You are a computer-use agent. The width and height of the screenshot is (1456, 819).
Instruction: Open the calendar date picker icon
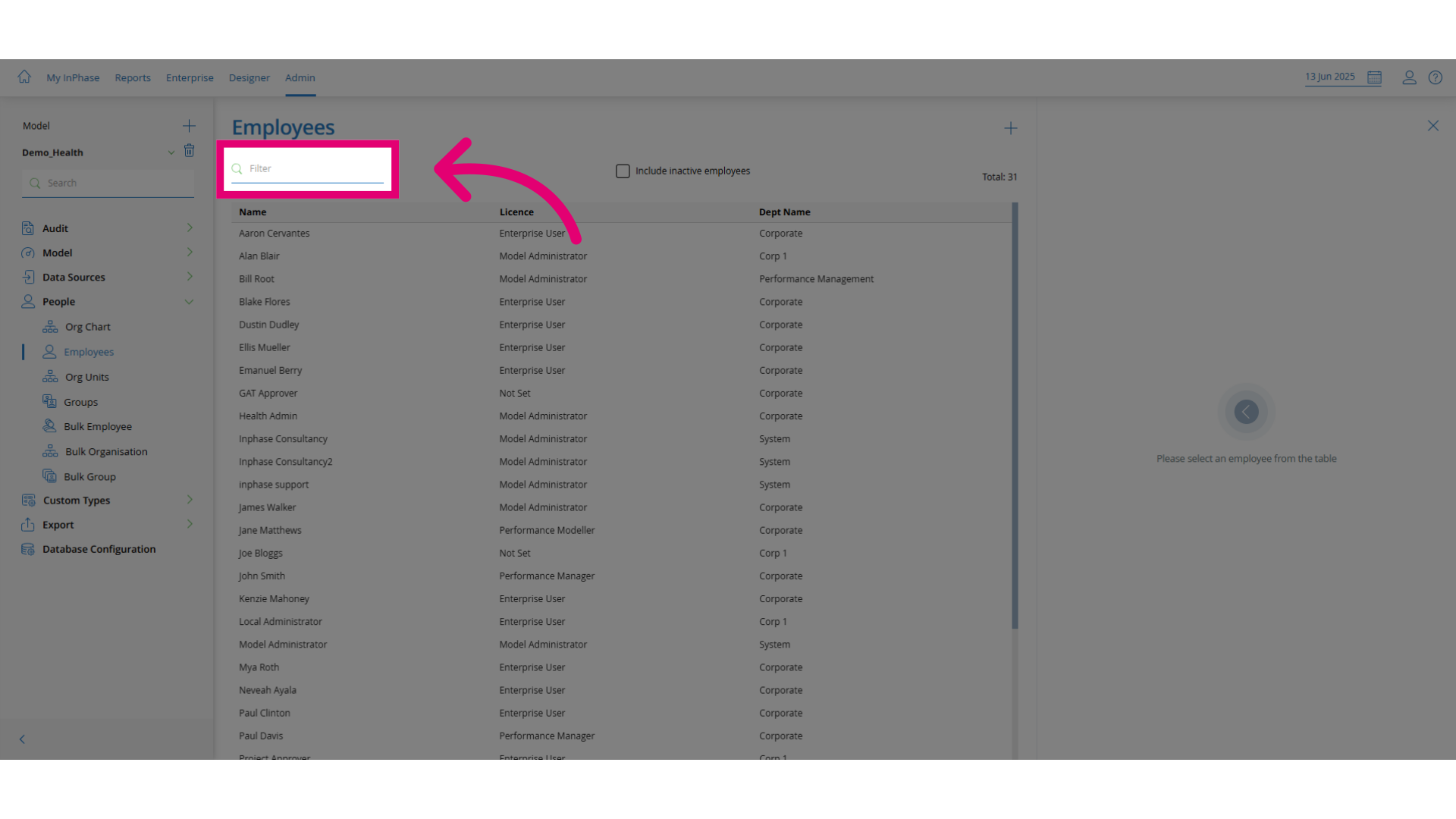click(1374, 77)
